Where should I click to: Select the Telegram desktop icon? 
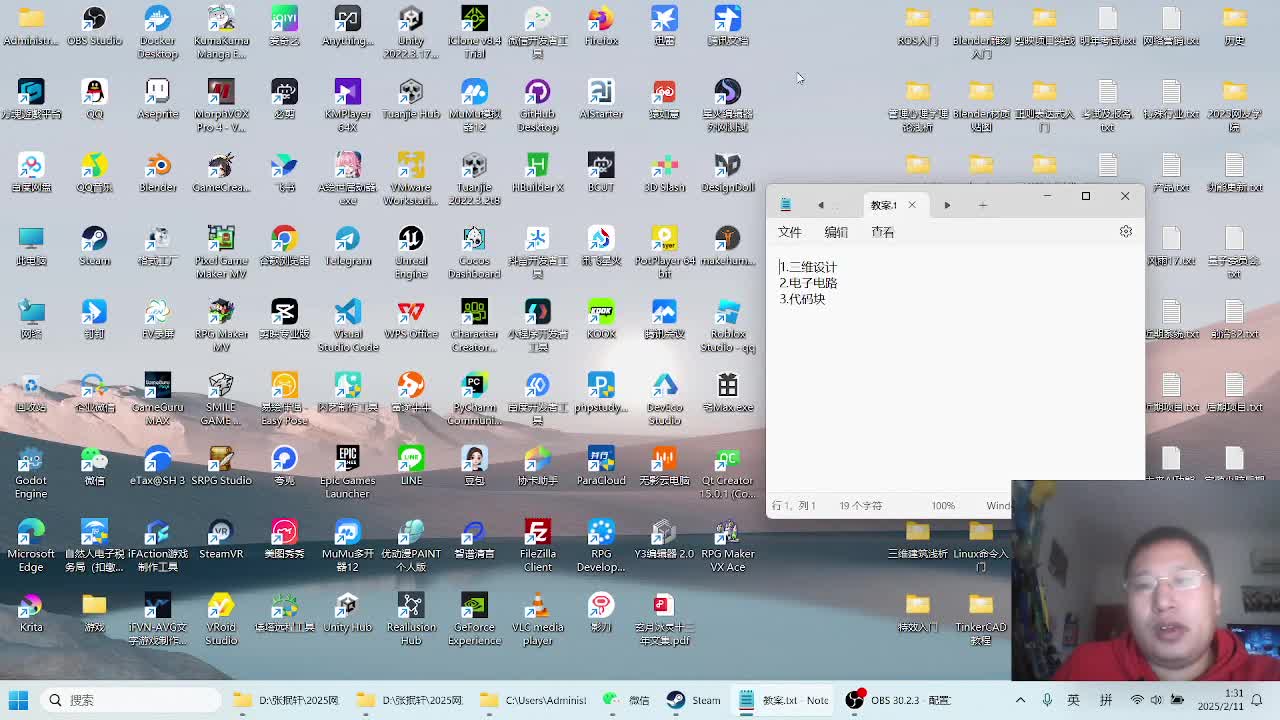(348, 246)
